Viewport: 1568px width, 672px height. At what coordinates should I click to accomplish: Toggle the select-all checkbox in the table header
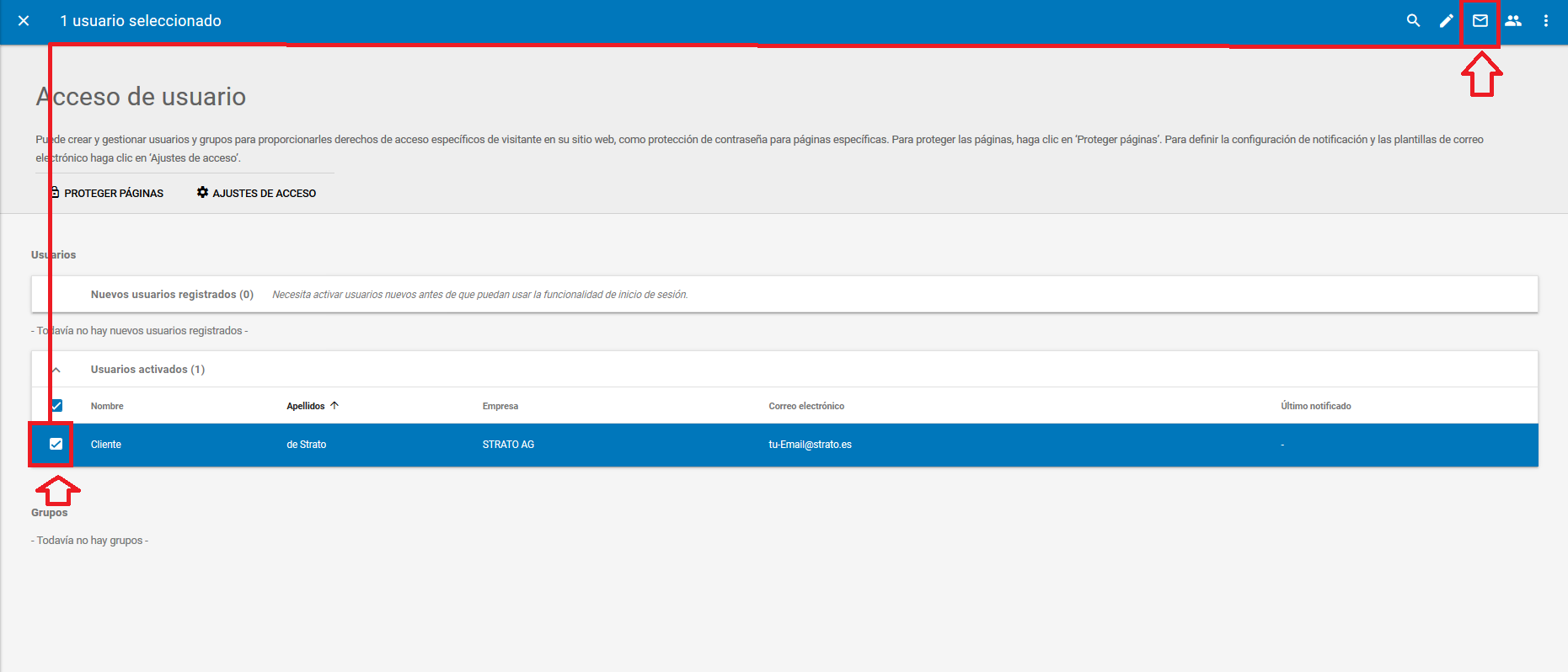click(56, 406)
